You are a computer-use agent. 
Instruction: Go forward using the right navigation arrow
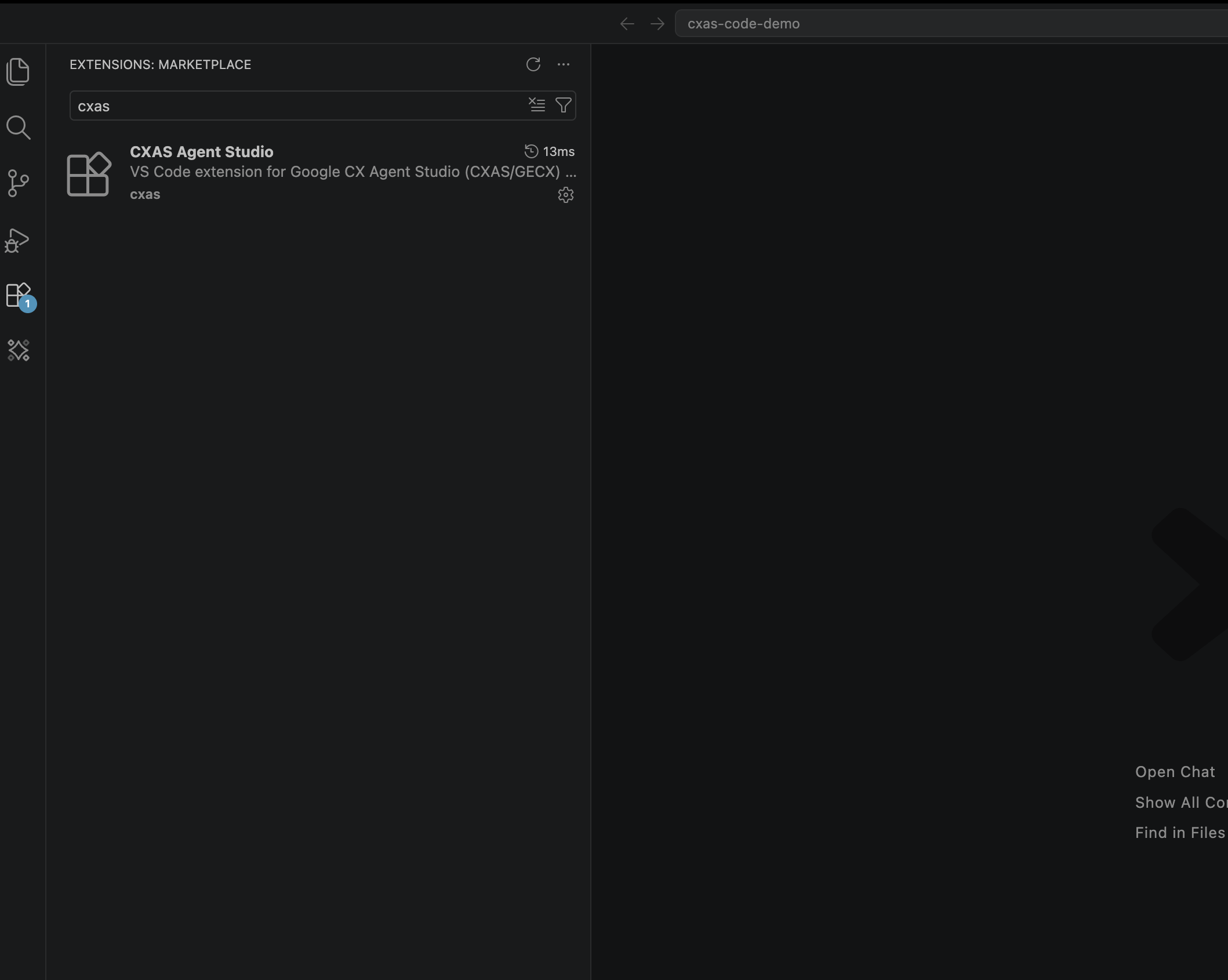pos(657,24)
